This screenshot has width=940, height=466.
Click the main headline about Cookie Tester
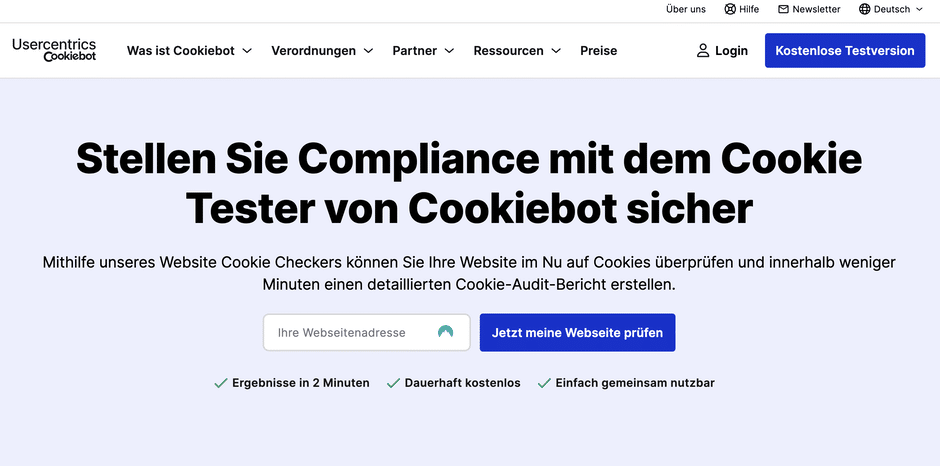(469, 183)
